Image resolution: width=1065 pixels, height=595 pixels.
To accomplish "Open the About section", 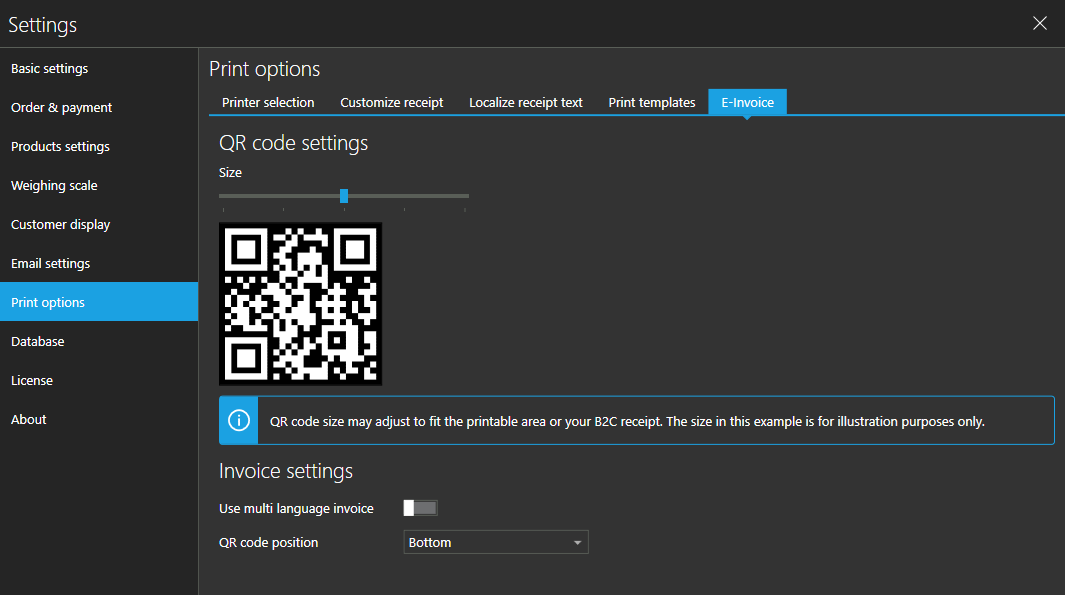I will [99, 419].
